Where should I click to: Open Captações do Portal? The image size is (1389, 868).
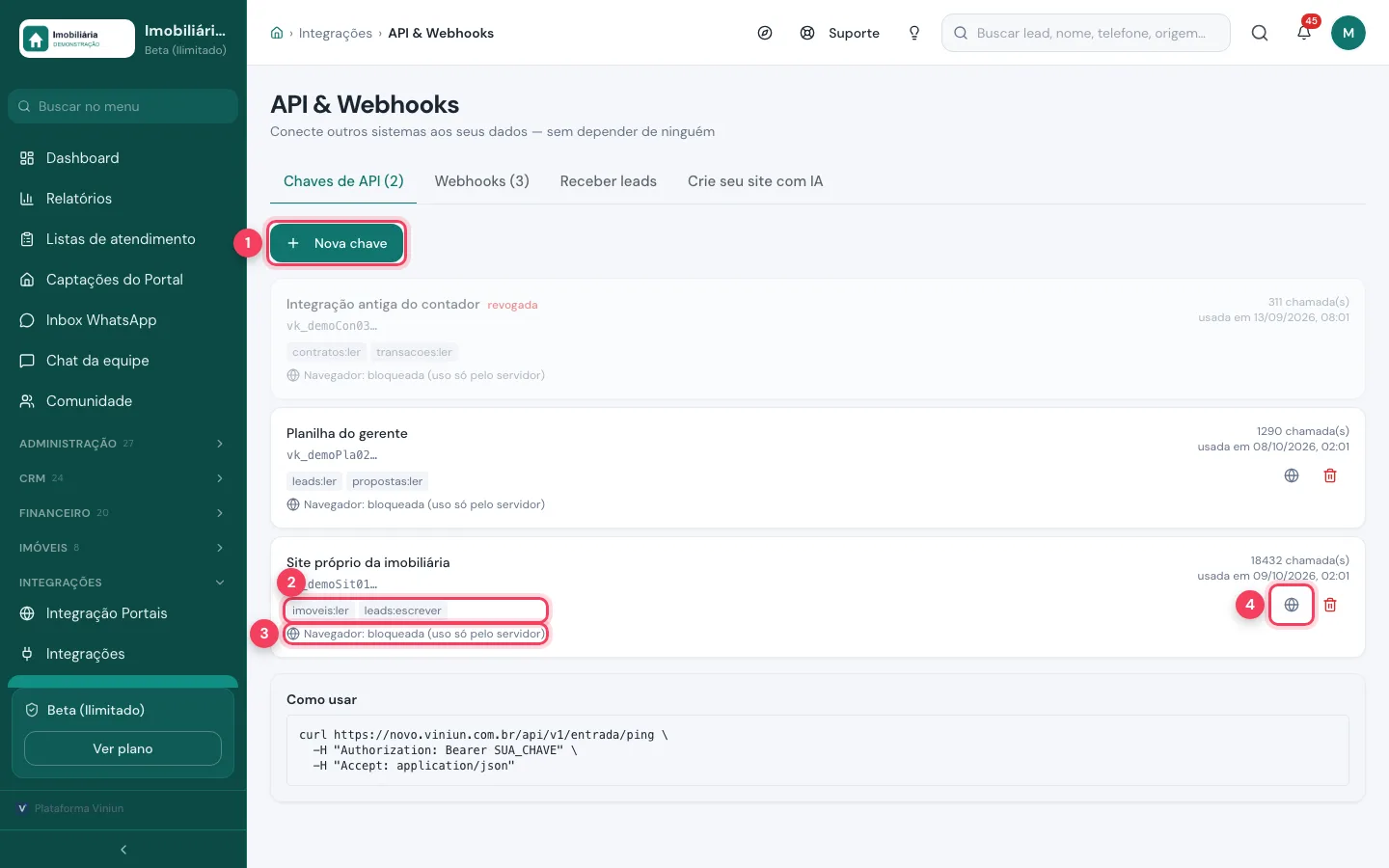123,280
